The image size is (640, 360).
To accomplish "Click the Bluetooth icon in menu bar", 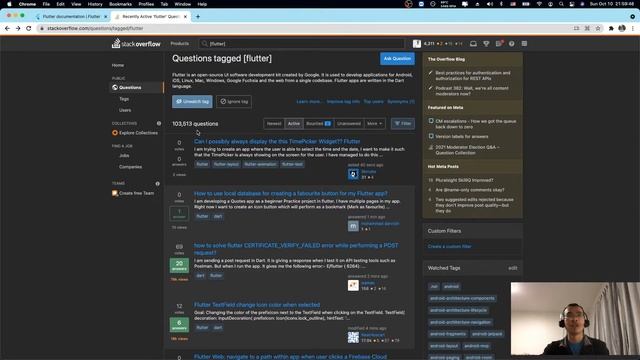I will 501,4.
